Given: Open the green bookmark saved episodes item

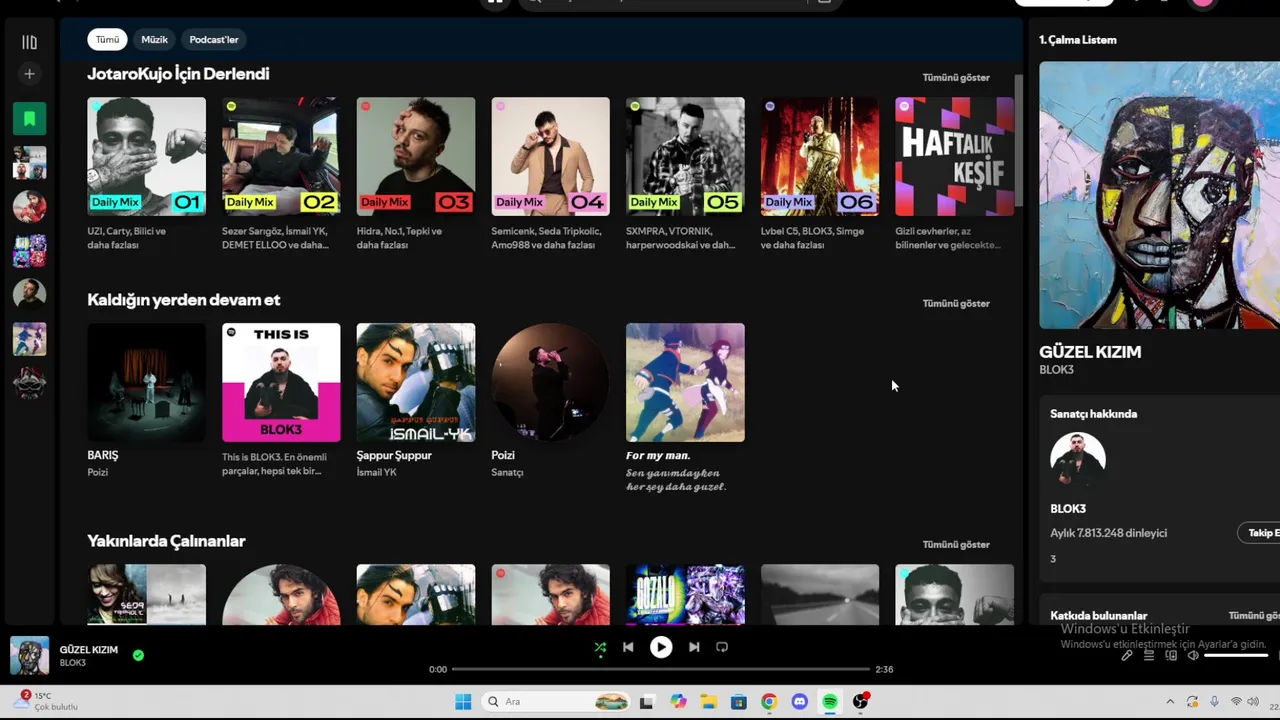Looking at the screenshot, I should pos(29,119).
